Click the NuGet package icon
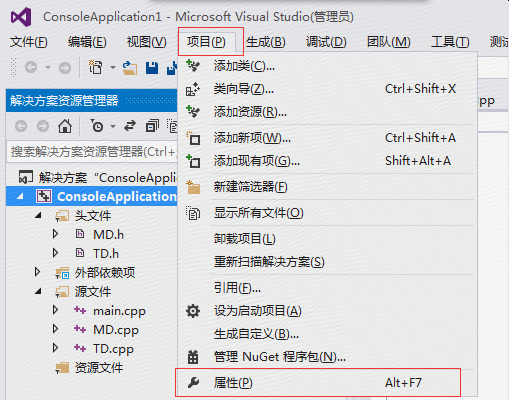Screen dimensions: 509x400 pos(193,357)
